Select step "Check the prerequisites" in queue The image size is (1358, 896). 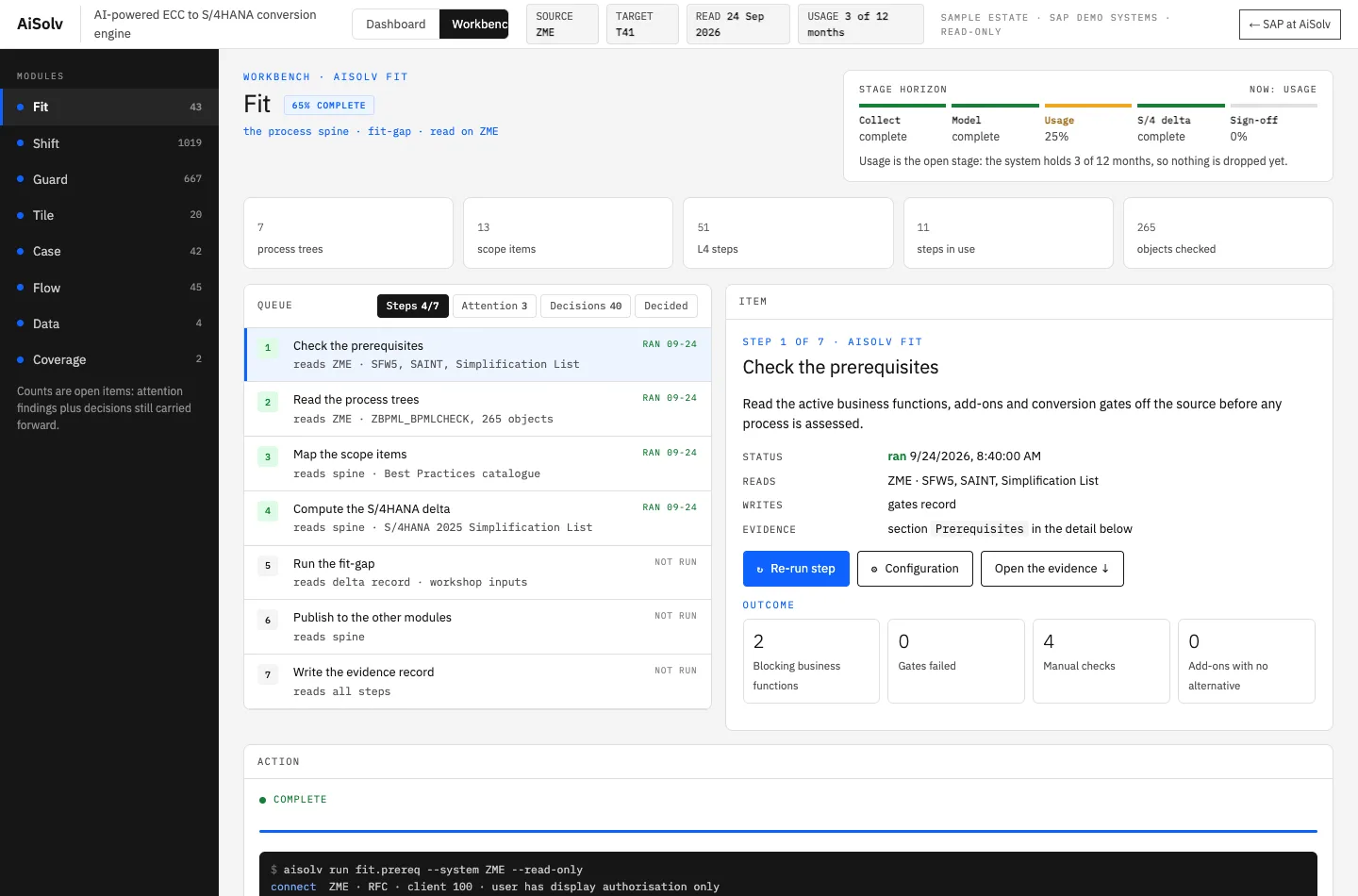[478, 355]
